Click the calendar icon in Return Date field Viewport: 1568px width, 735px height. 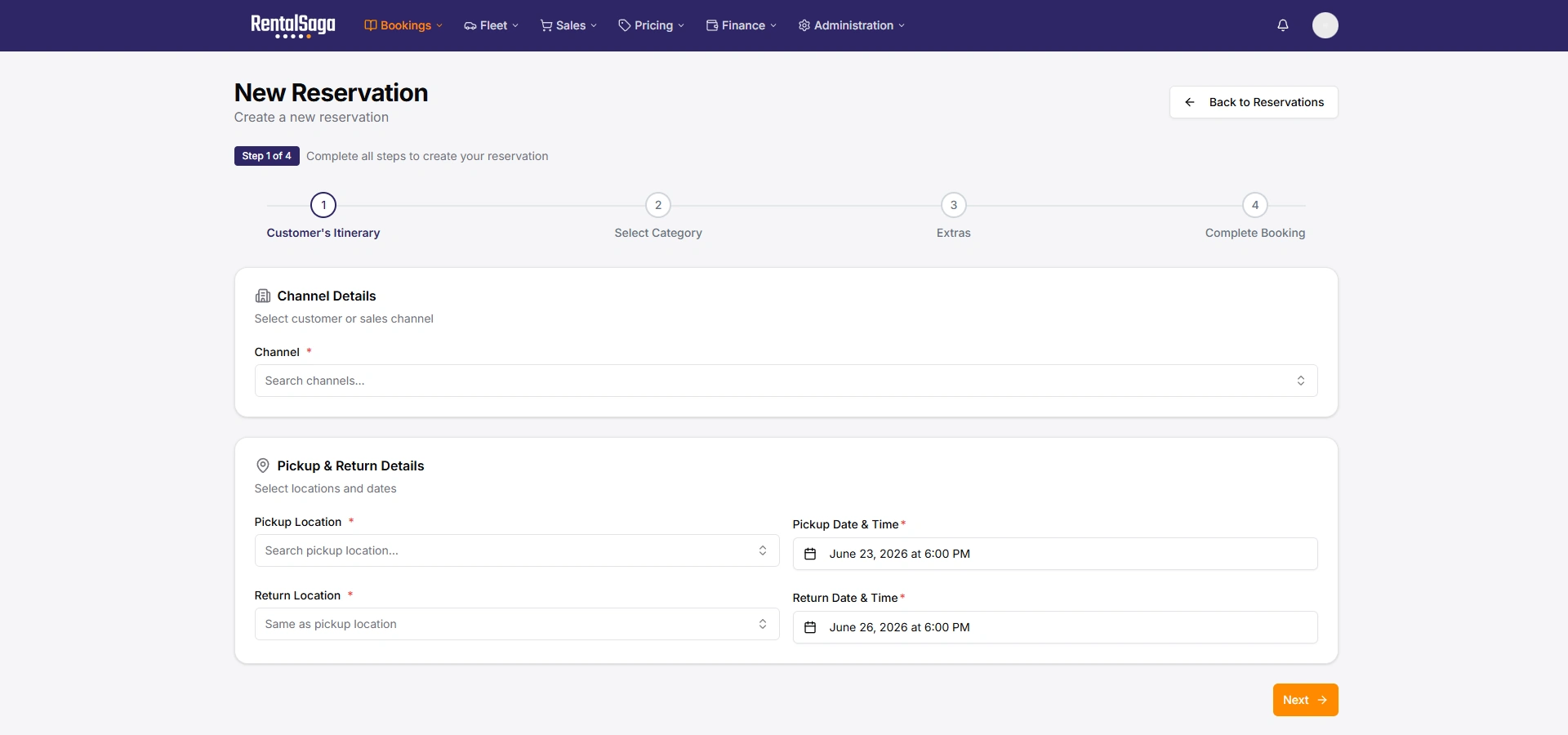click(810, 627)
